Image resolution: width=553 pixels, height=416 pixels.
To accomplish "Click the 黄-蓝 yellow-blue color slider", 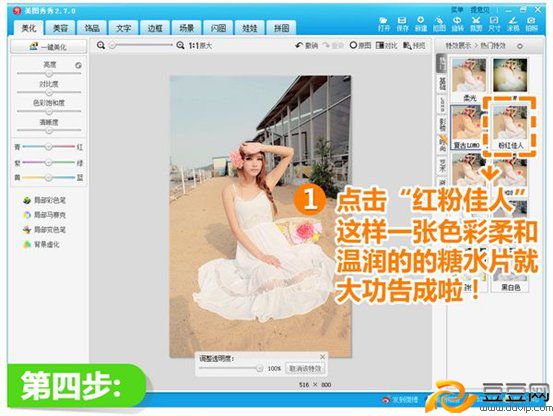I will coord(49,177).
